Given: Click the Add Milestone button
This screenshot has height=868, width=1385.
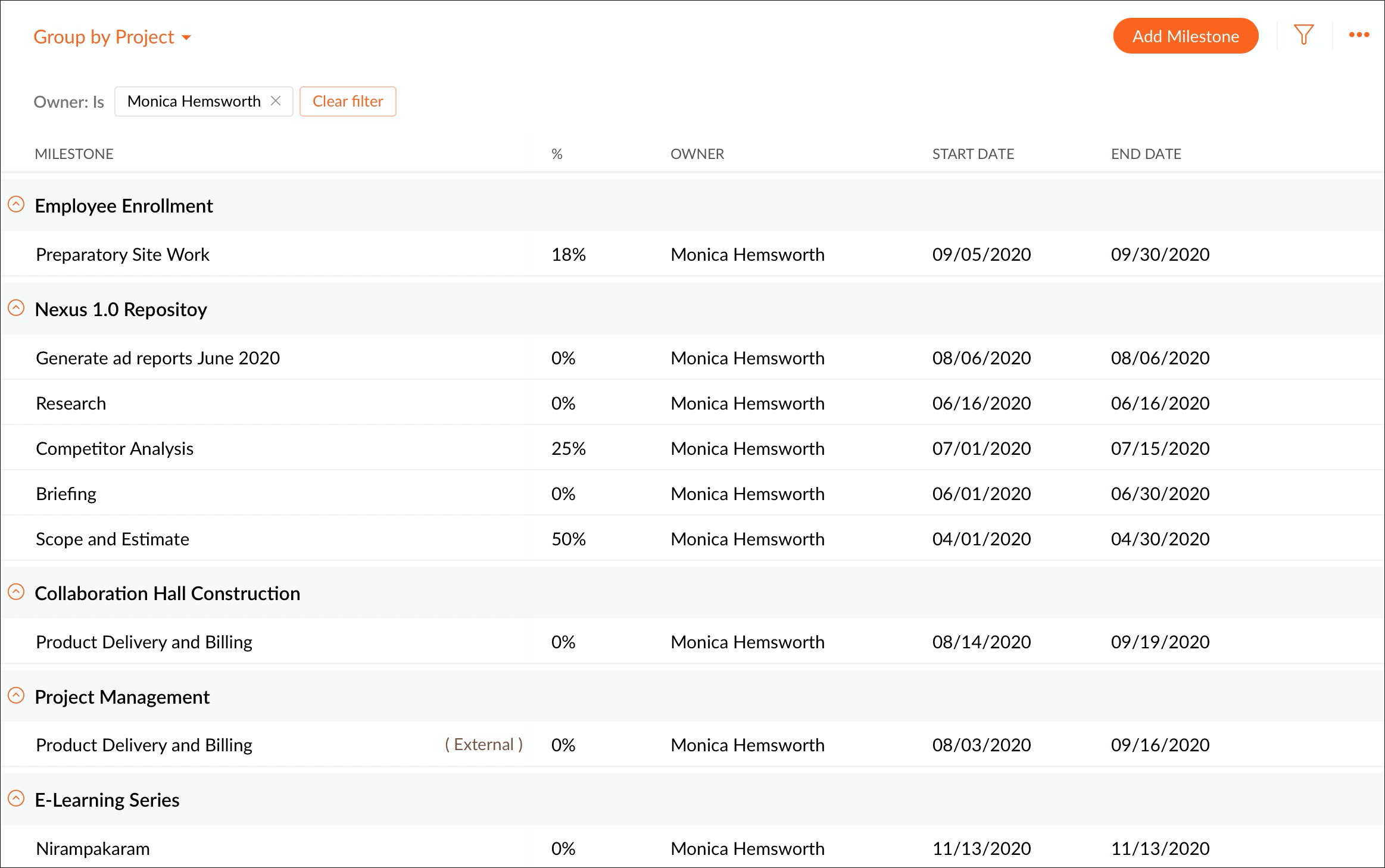Looking at the screenshot, I should (x=1185, y=36).
